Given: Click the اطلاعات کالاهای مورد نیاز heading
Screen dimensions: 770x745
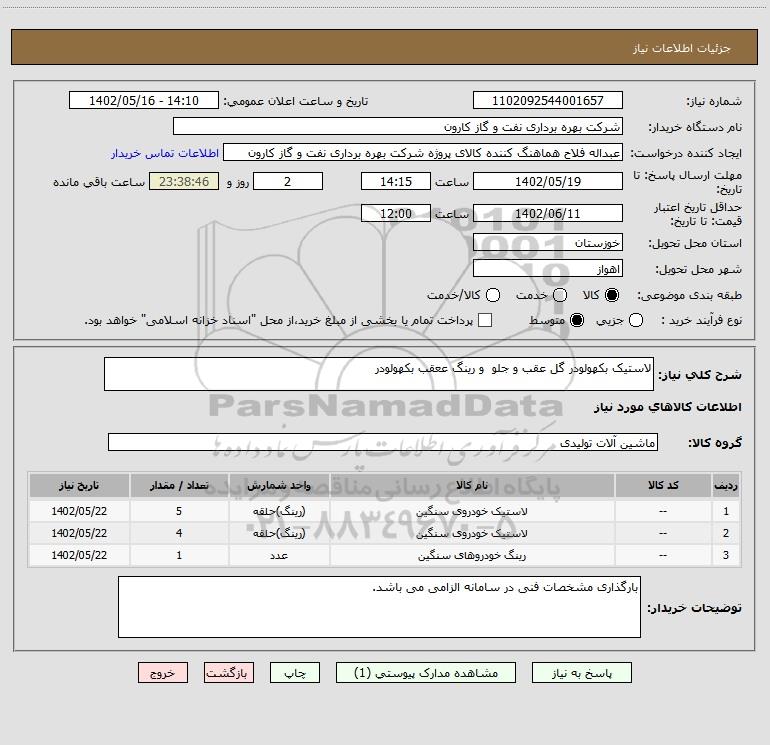Looking at the screenshot, I should click(x=667, y=407).
